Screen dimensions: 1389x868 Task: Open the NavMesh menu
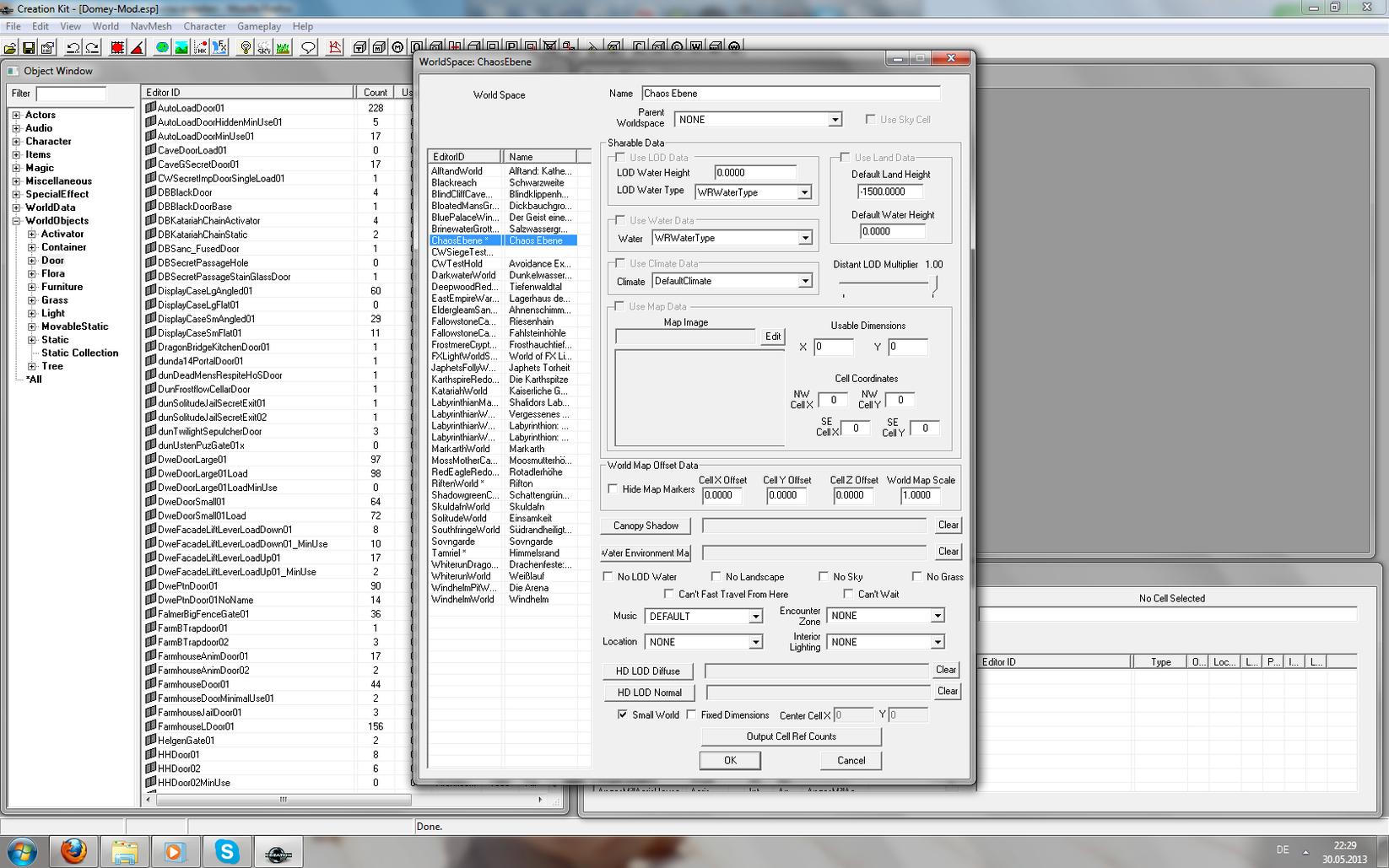coord(150,26)
